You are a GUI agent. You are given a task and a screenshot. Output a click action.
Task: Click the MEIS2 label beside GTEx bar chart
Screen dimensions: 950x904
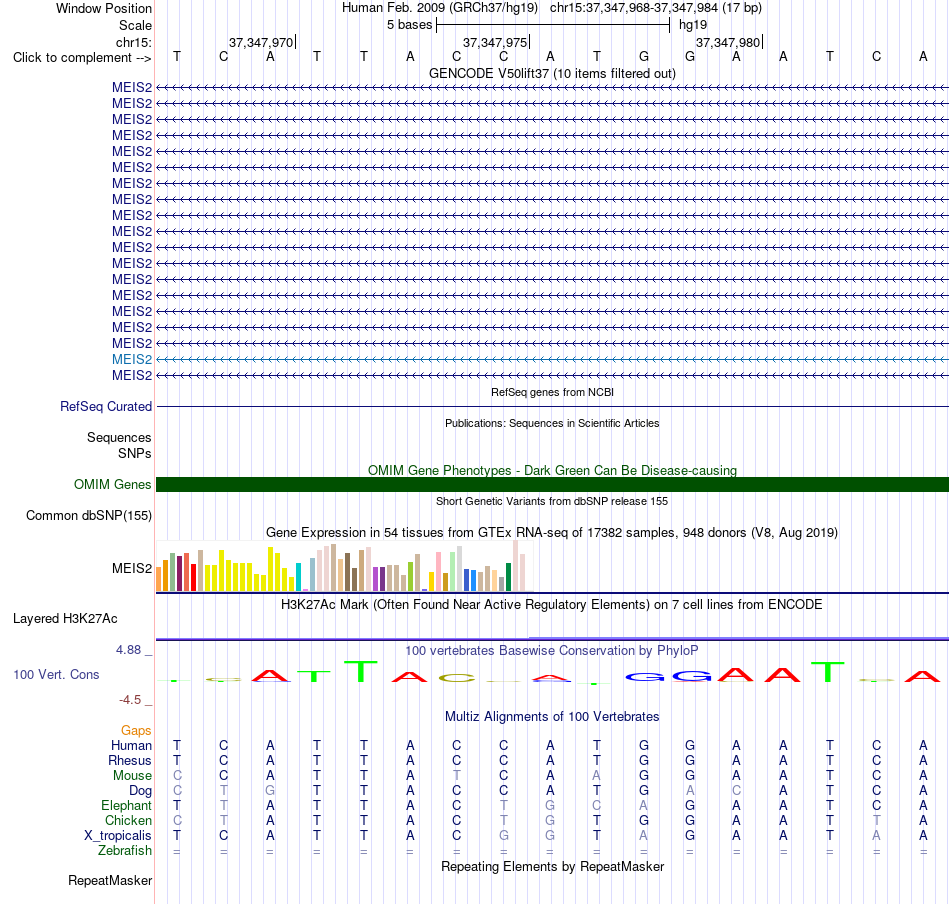(131, 568)
